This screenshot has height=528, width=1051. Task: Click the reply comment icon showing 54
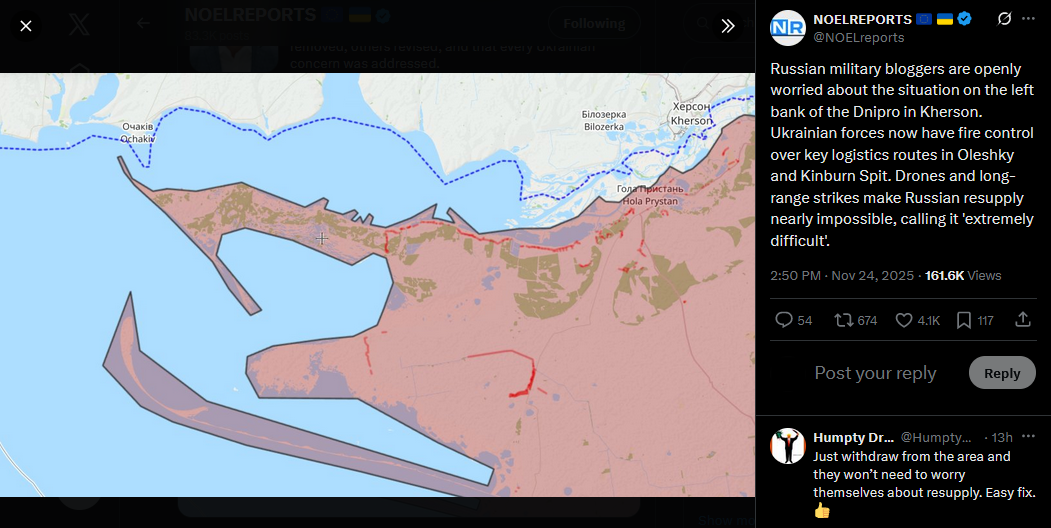[794, 320]
